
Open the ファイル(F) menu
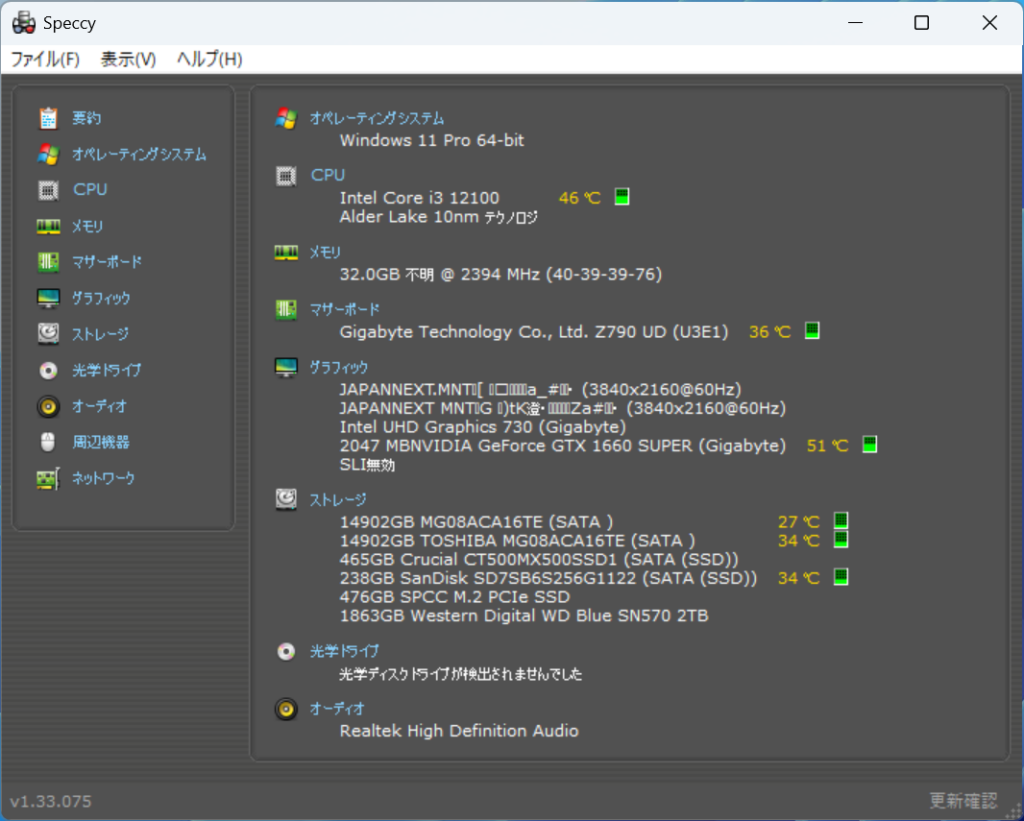tap(45, 59)
